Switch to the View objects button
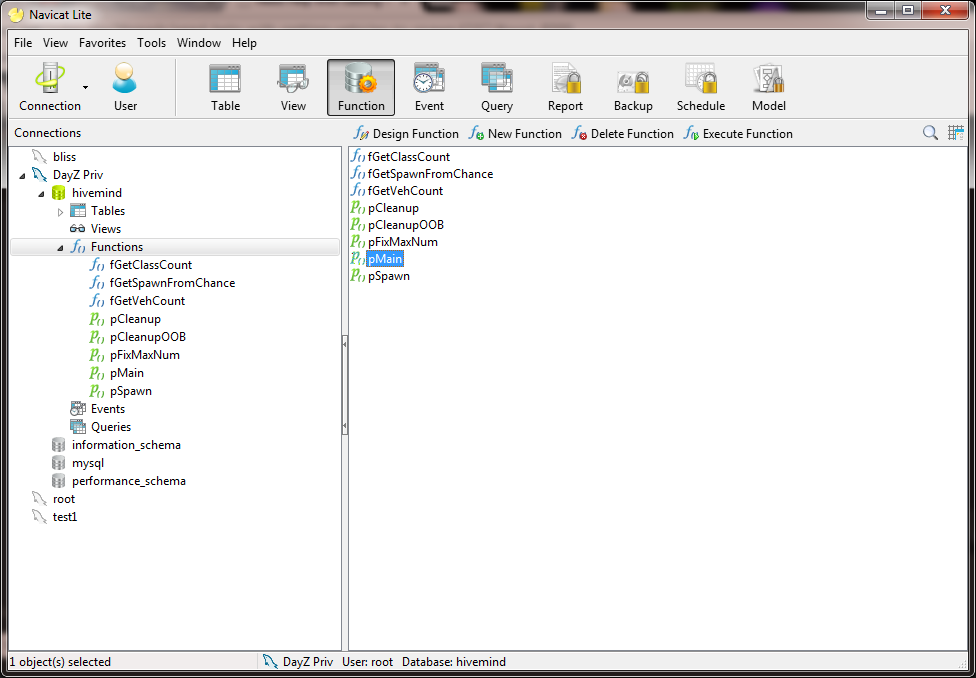976x678 pixels. click(293, 87)
